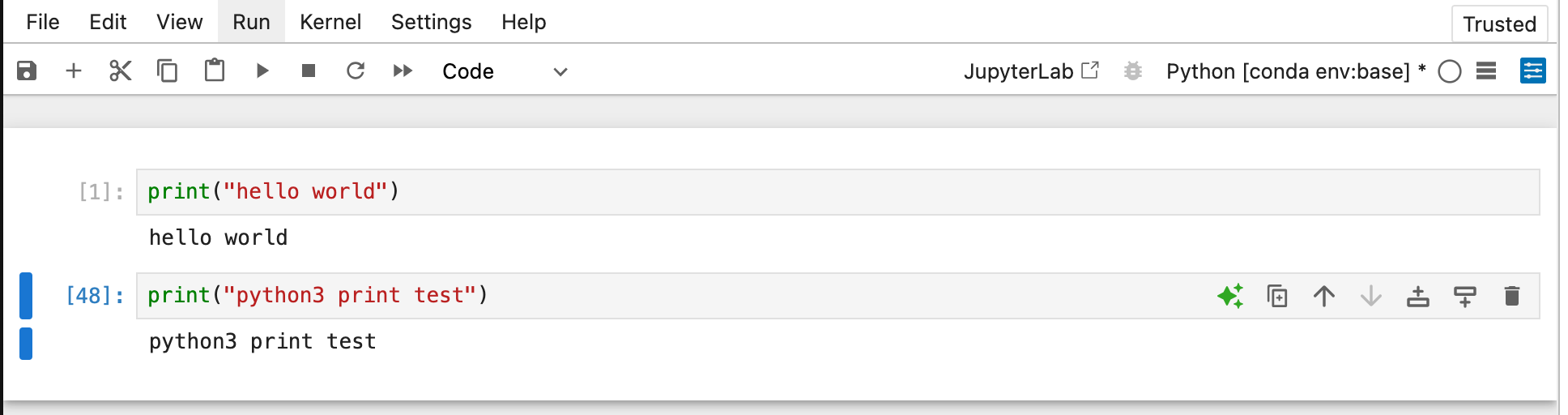Delete the cell with the trash icon
This screenshot has height=415, width=1568.
pos(1511,296)
